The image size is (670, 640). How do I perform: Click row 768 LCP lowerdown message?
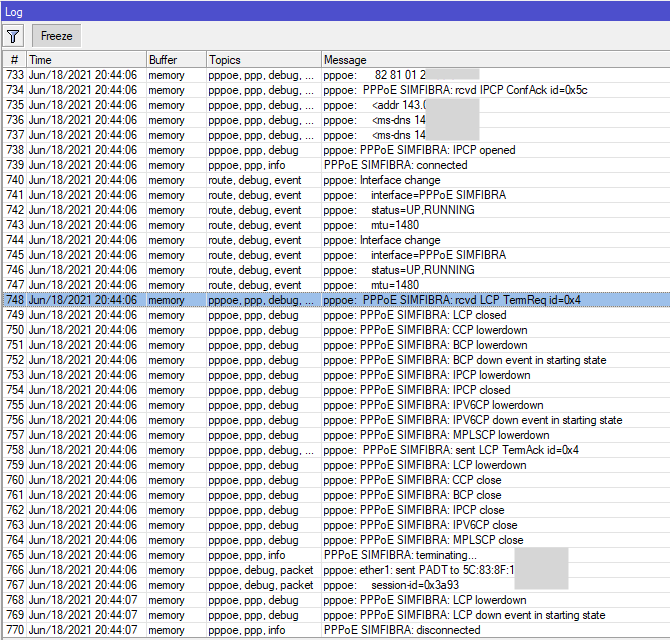click(x=425, y=600)
